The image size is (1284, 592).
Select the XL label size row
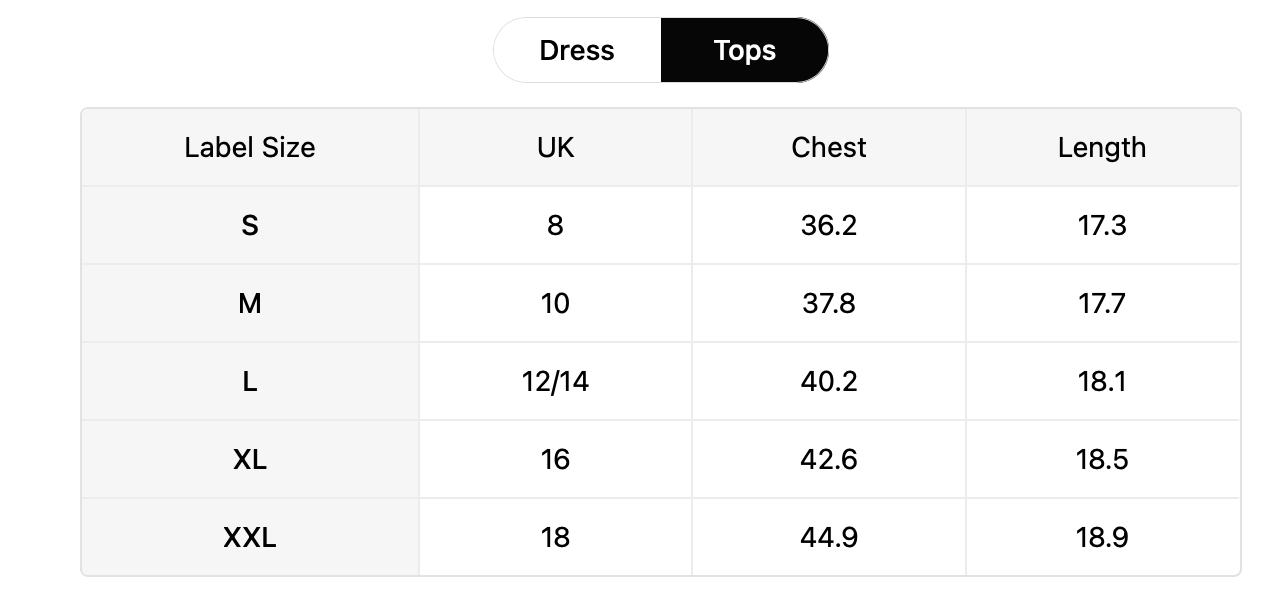660,459
